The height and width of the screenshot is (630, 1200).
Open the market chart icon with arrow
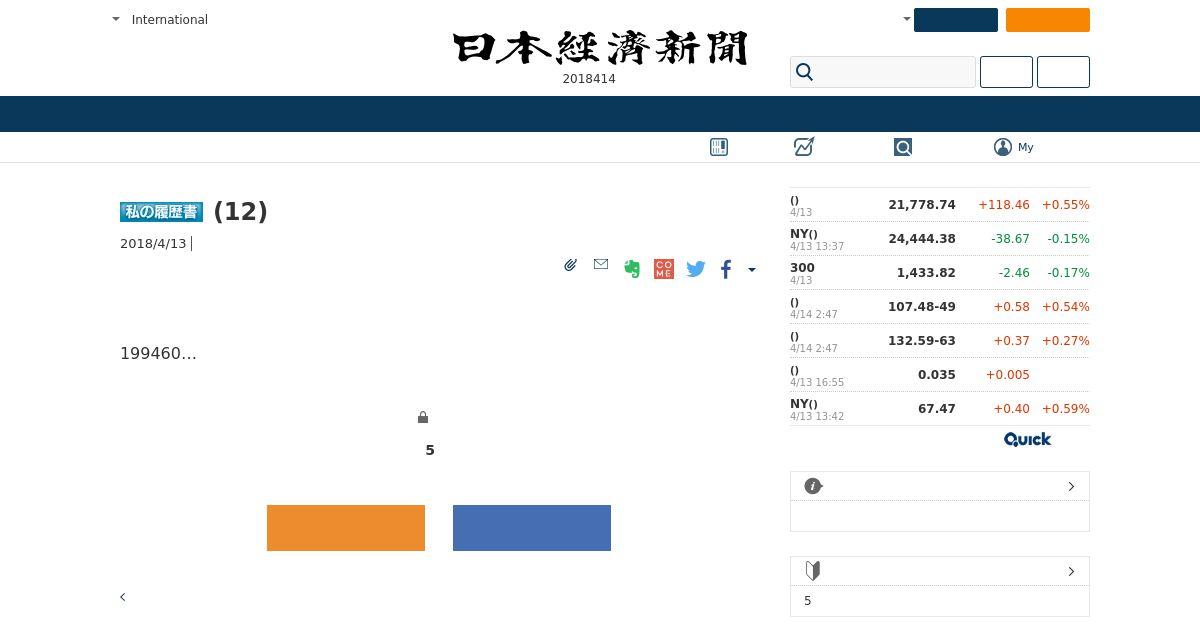[x=804, y=147]
